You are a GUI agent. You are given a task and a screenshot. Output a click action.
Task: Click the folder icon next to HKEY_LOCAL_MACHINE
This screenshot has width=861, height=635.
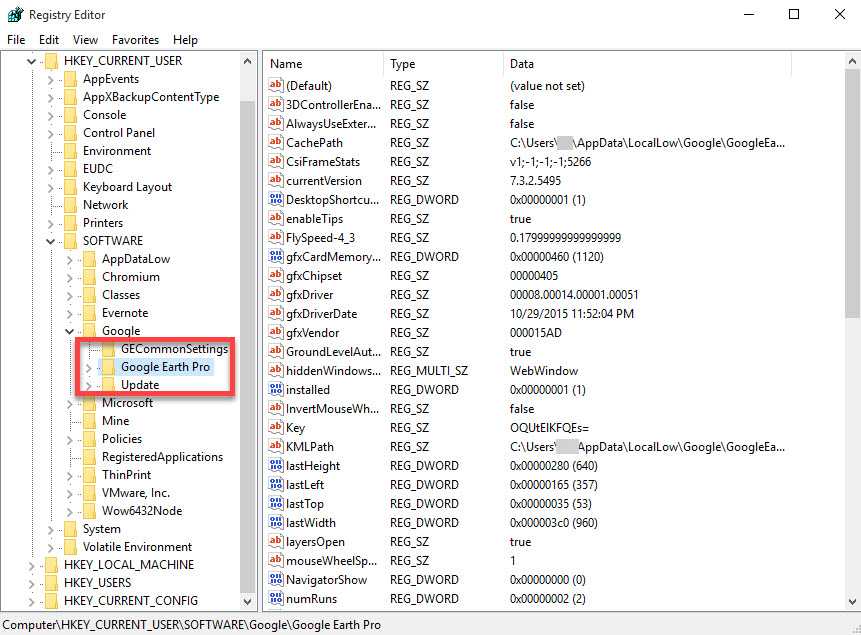[50, 565]
